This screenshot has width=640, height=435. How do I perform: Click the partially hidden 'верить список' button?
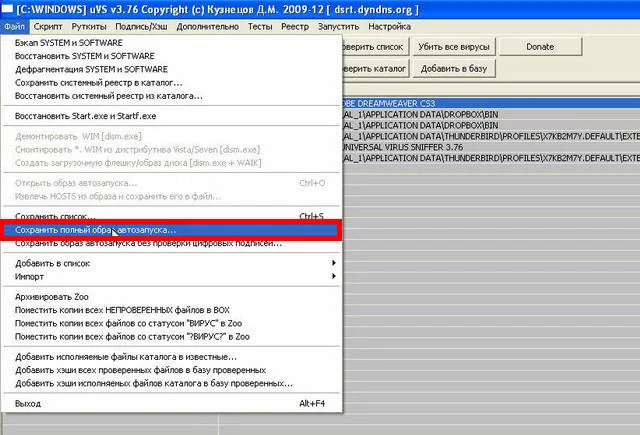point(376,47)
